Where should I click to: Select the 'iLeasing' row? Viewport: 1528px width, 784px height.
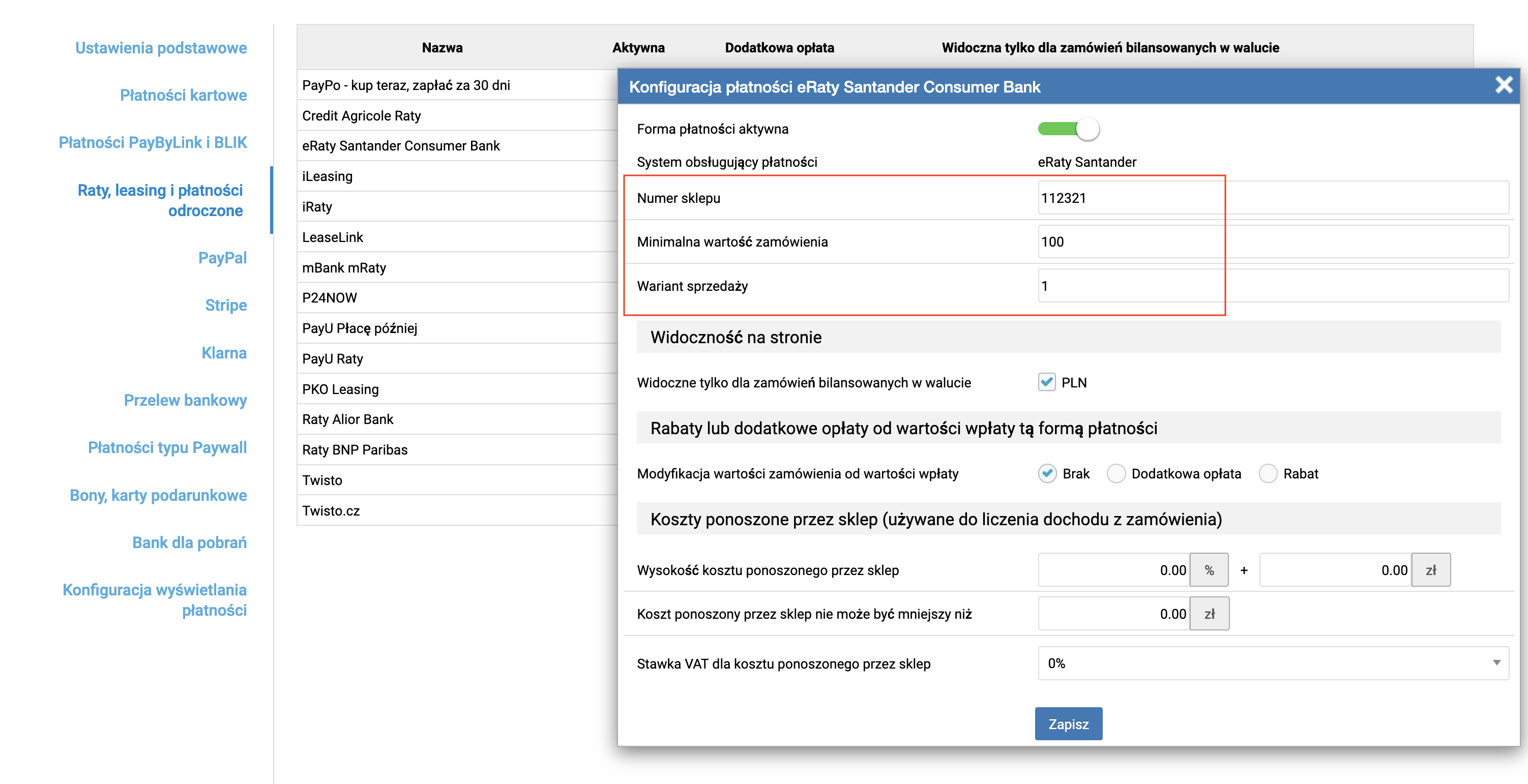coord(457,176)
